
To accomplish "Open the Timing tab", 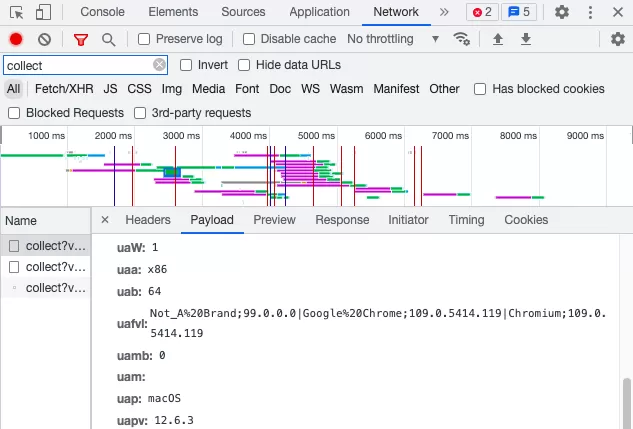I will click(466, 220).
